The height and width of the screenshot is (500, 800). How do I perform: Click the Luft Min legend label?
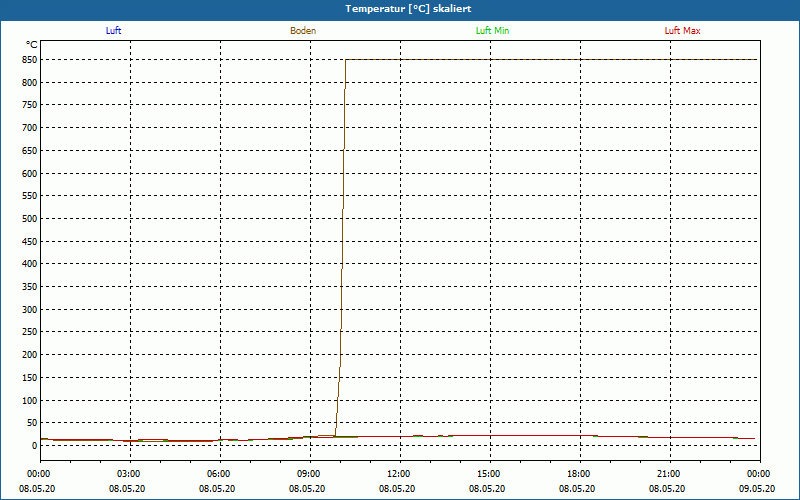[x=492, y=31]
